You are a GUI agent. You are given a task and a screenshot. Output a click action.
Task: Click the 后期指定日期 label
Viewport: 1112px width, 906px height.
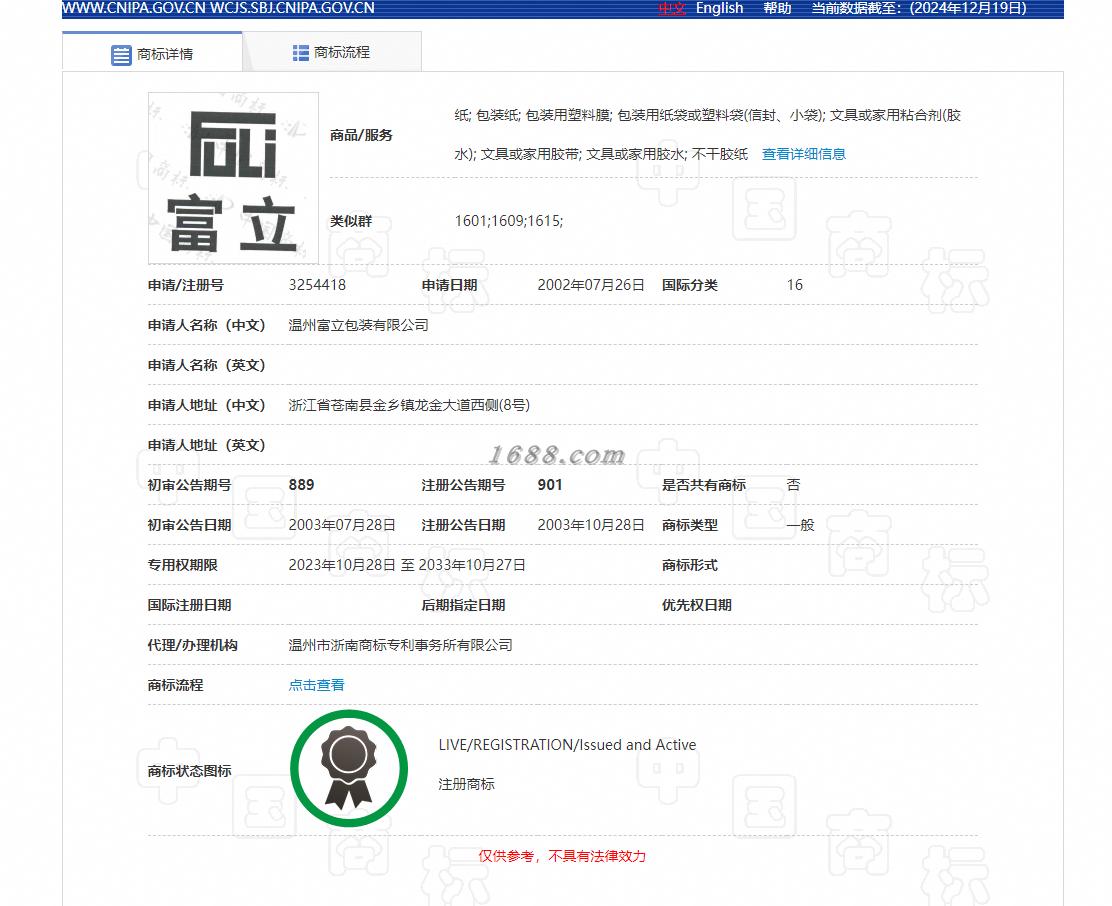click(x=463, y=605)
